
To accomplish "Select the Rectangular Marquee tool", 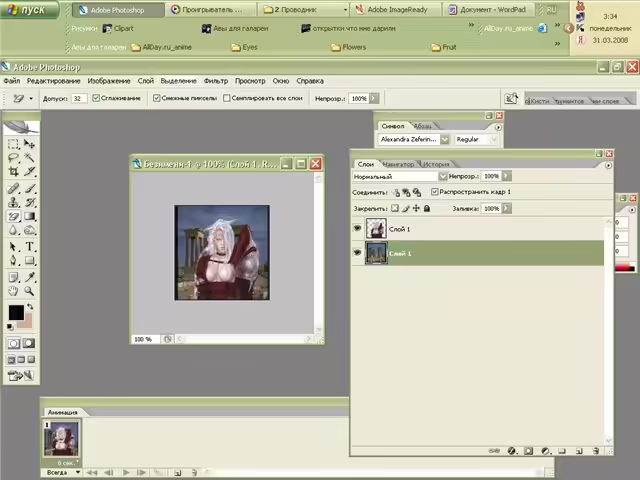I will click(13, 144).
